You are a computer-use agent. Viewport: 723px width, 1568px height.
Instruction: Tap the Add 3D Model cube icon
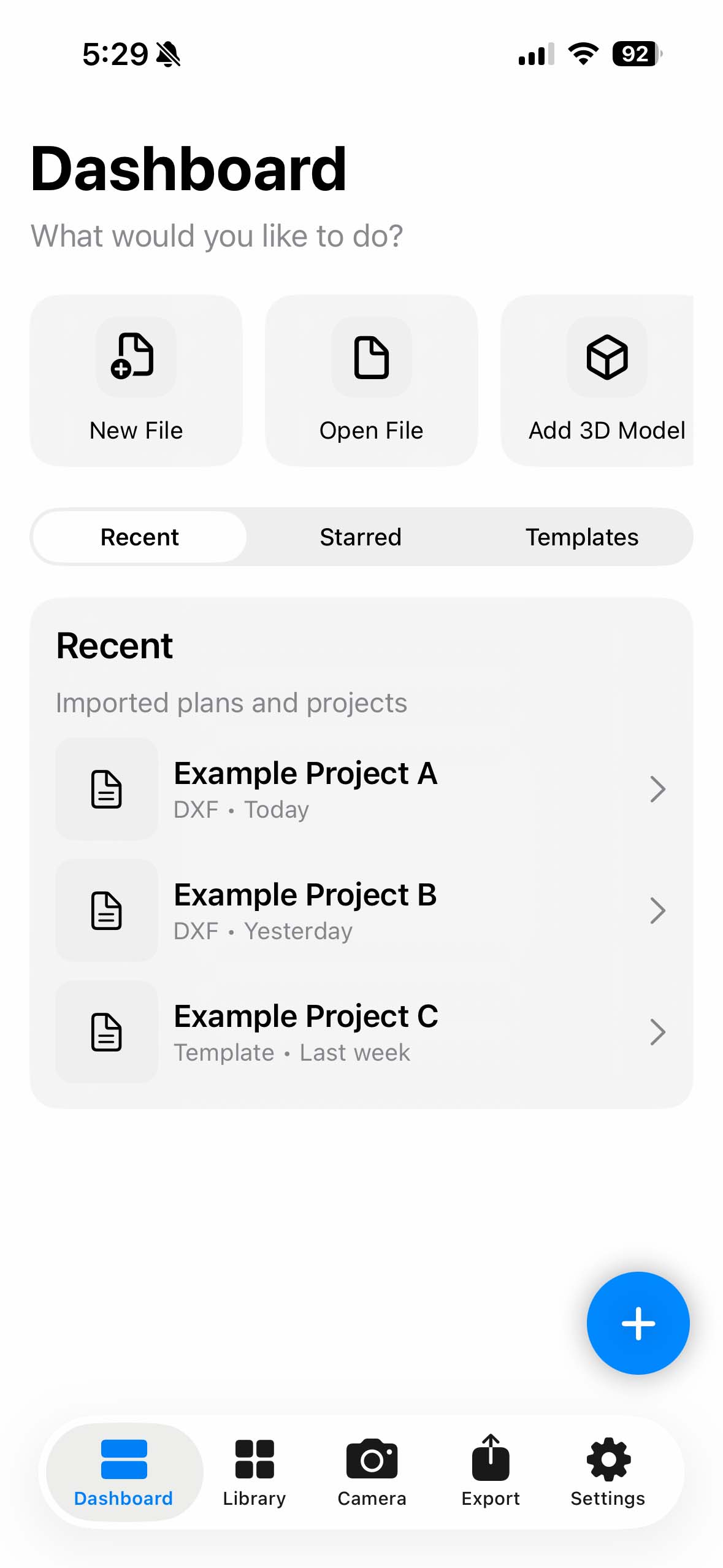point(606,356)
